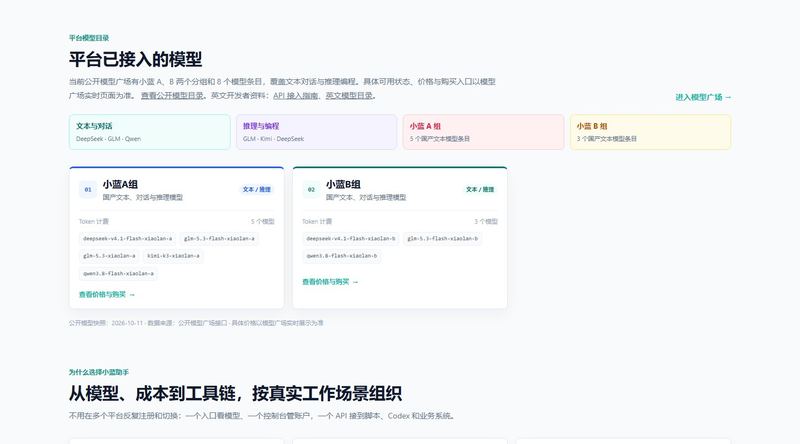Click the 3 个模型 count label

pyautogui.click(x=486, y=221)
